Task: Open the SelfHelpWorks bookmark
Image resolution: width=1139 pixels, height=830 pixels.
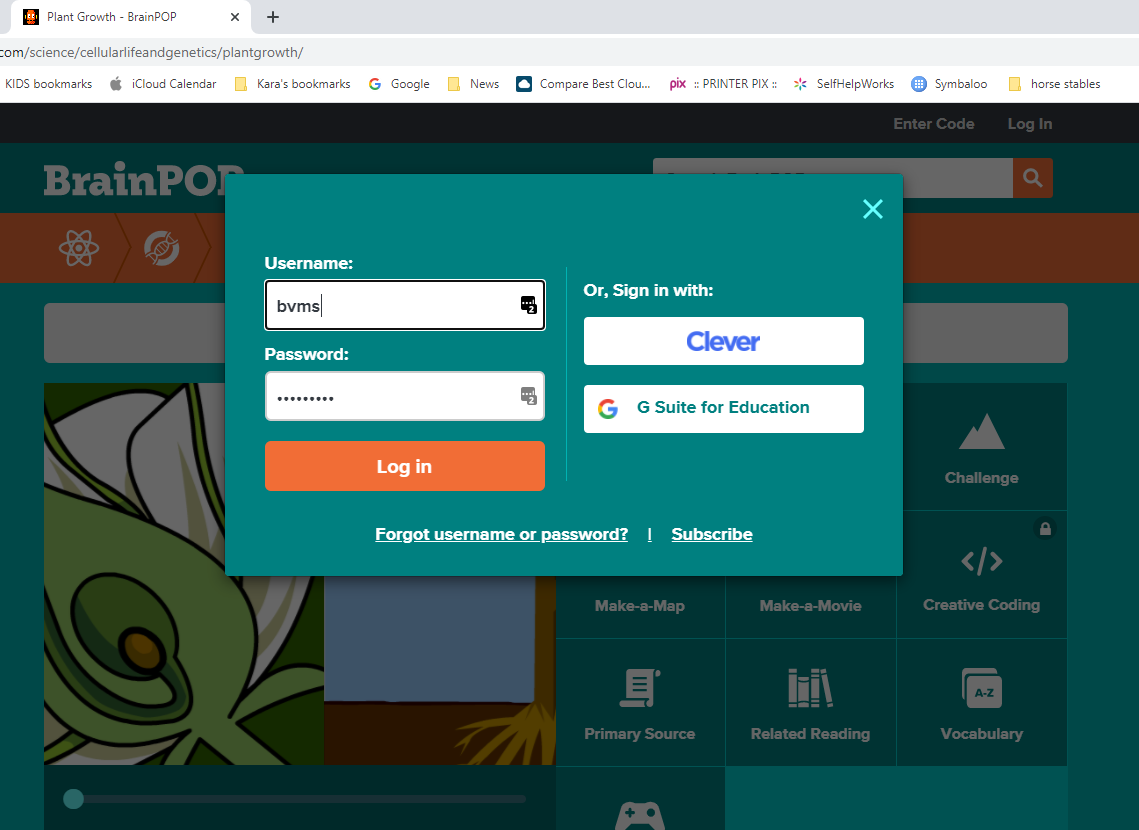Action: pyautogui.click(x=843, y=84)
